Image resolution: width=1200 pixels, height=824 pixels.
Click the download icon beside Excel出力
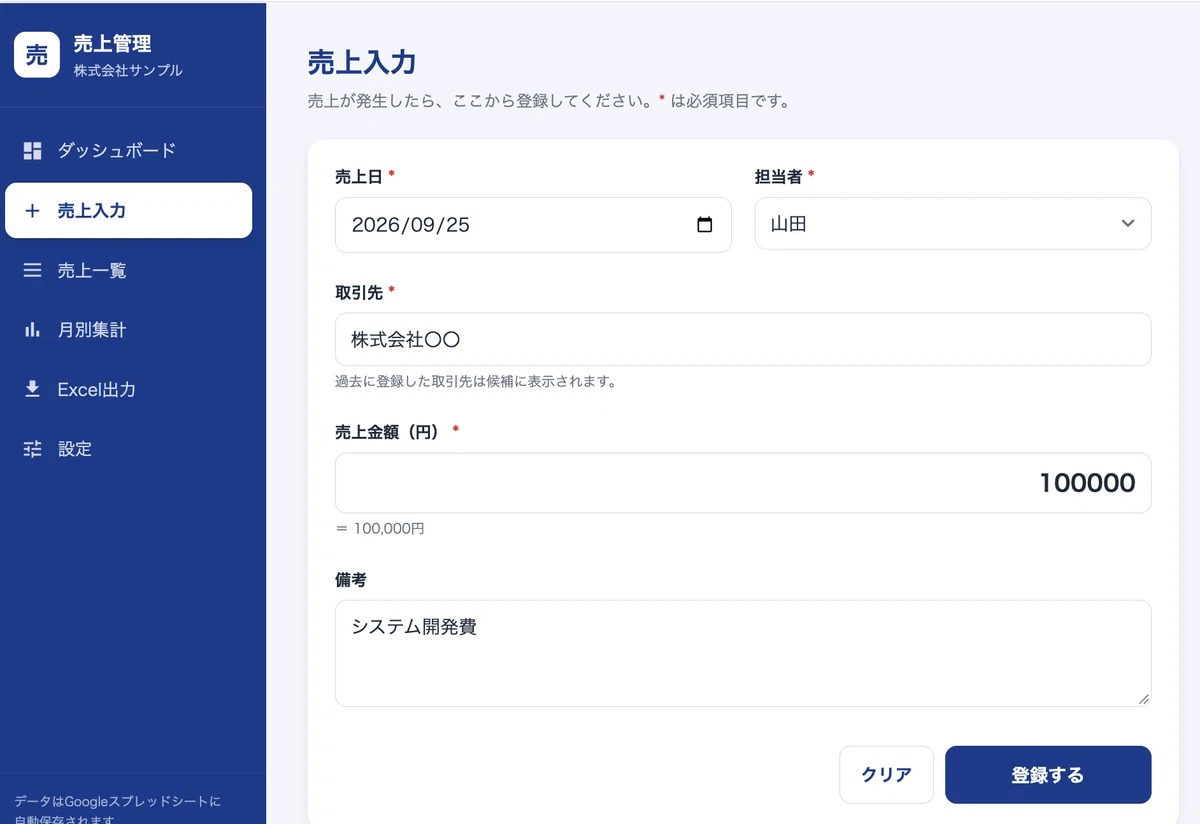(32, 389)
